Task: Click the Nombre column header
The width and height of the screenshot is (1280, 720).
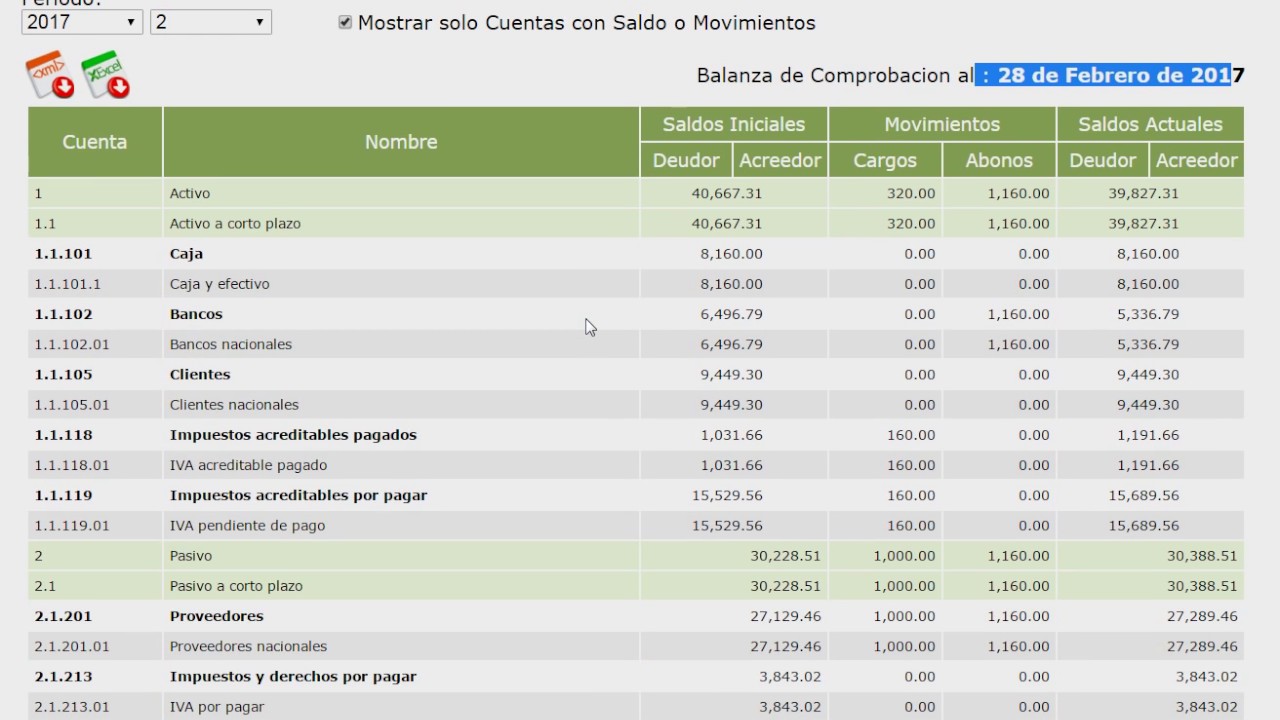Action: pos(401,142)
